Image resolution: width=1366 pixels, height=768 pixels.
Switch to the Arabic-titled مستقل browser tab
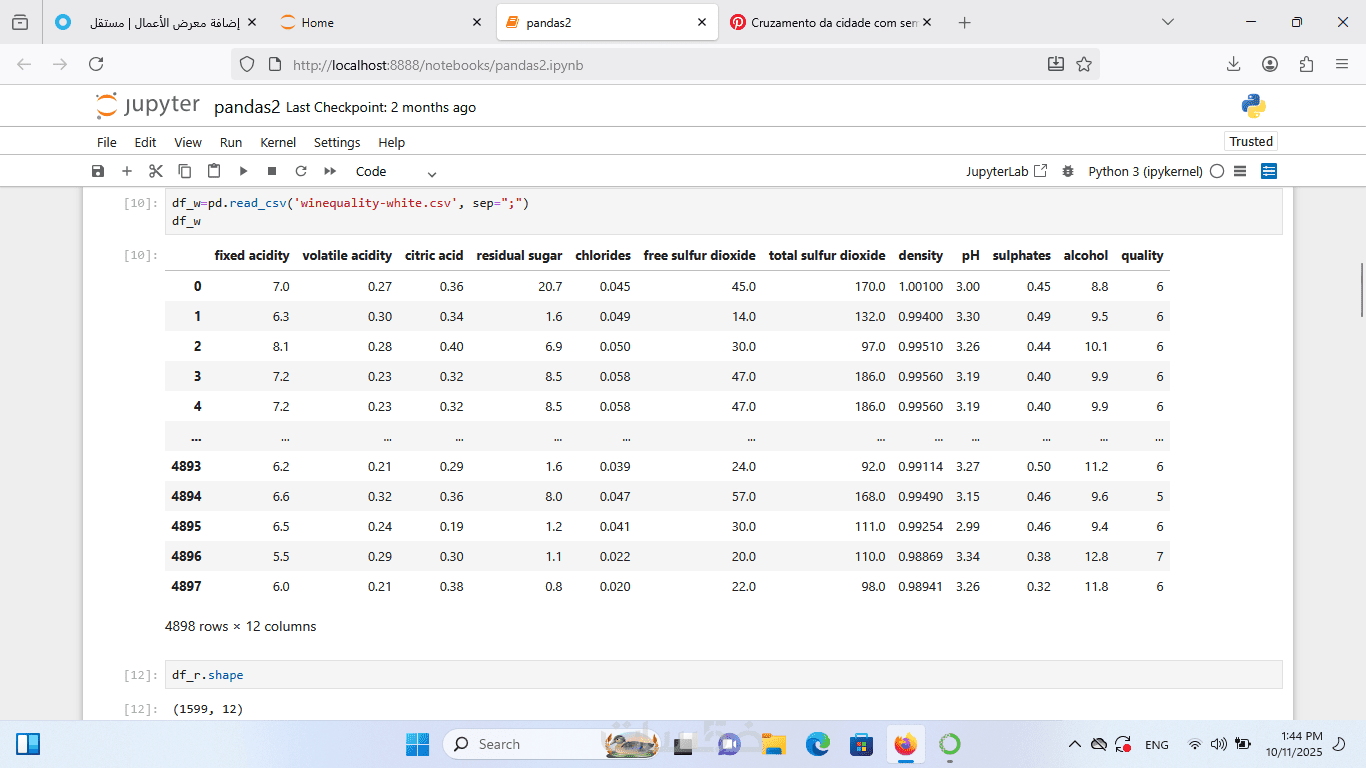coord(156,22)
